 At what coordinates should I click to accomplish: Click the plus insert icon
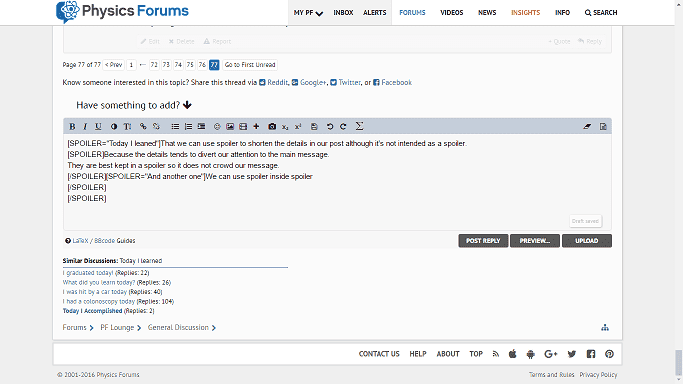point(256,127)
